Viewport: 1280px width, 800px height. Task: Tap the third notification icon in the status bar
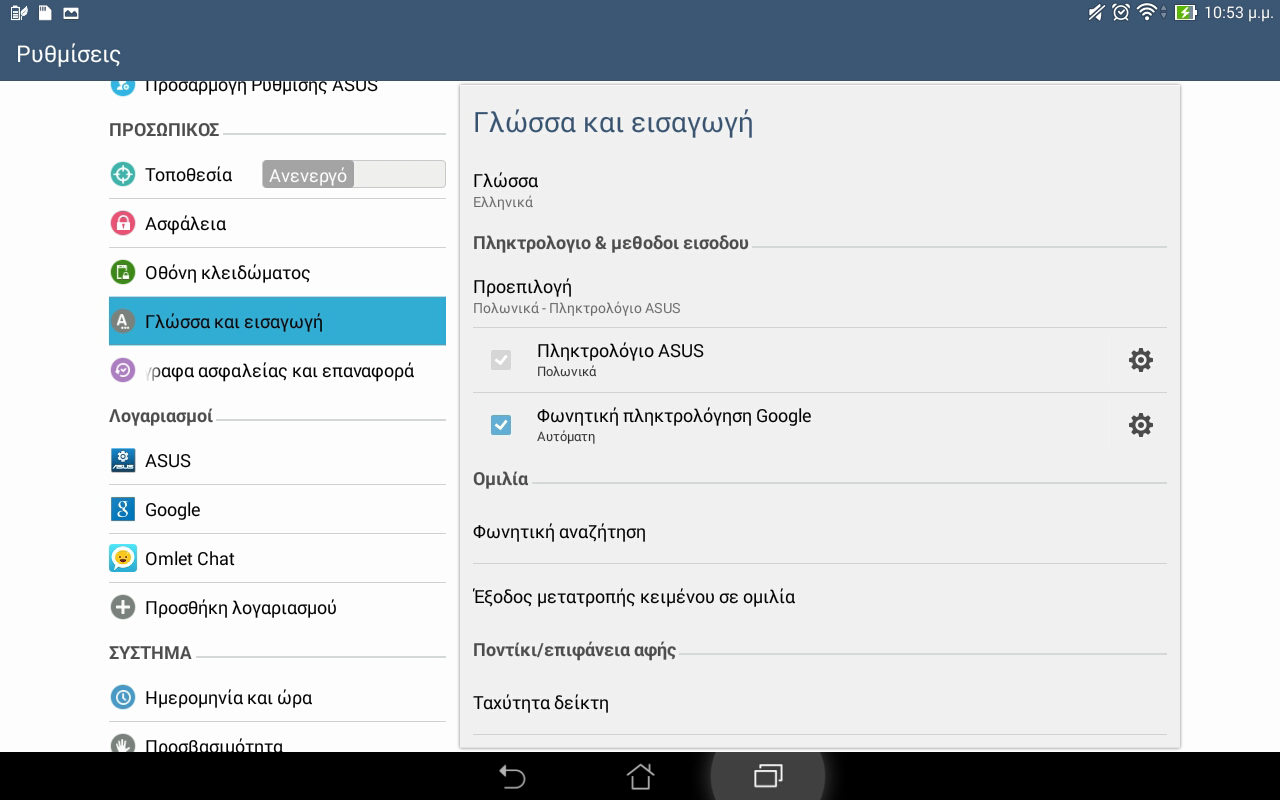[70, 13]
